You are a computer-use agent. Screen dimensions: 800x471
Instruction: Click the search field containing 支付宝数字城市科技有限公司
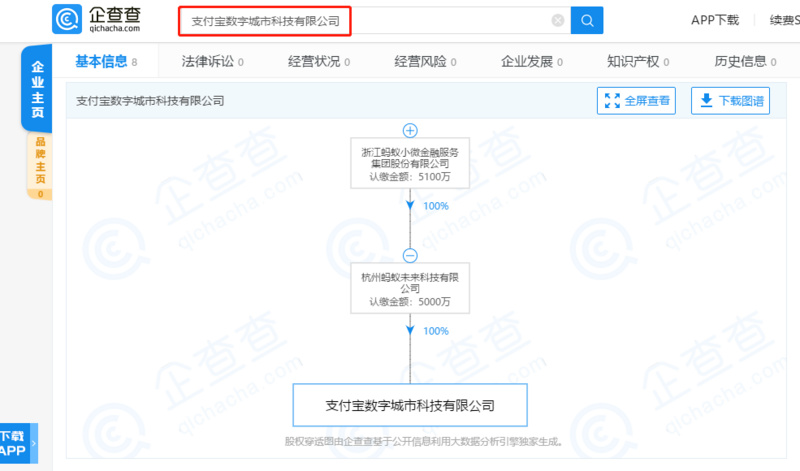[x=374, y=21]
